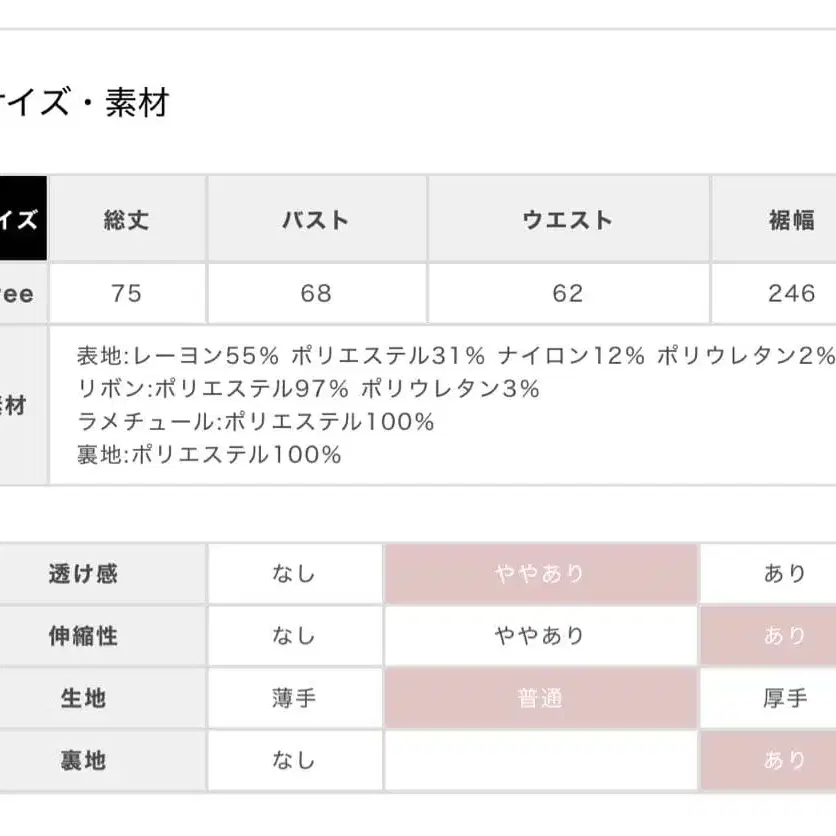Select highlighted ややあり in 透け感 row
The width and height of the screenshot is (836, 836).
[540, 574]
